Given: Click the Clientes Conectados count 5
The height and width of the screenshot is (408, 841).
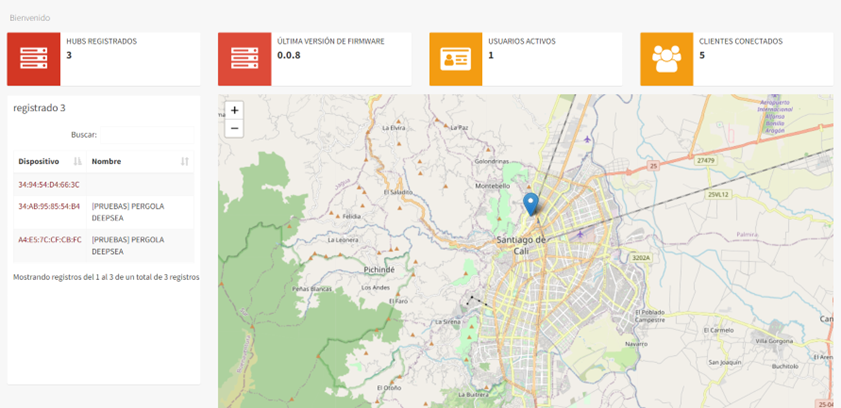Looking at the screenshot, I should (702, 55).
